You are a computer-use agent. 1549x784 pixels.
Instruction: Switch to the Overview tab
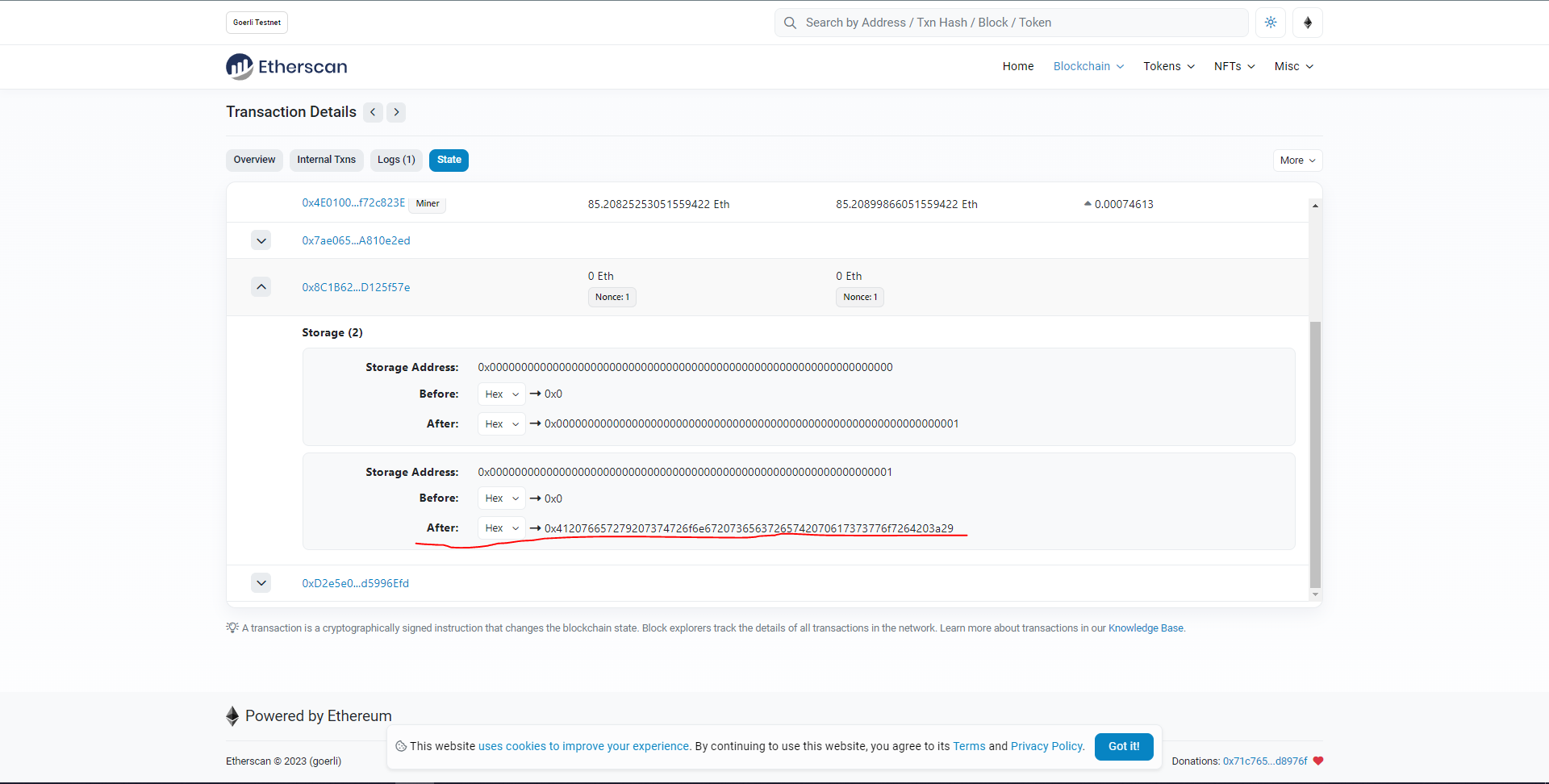pyautogui.click(x=254, y=160)
